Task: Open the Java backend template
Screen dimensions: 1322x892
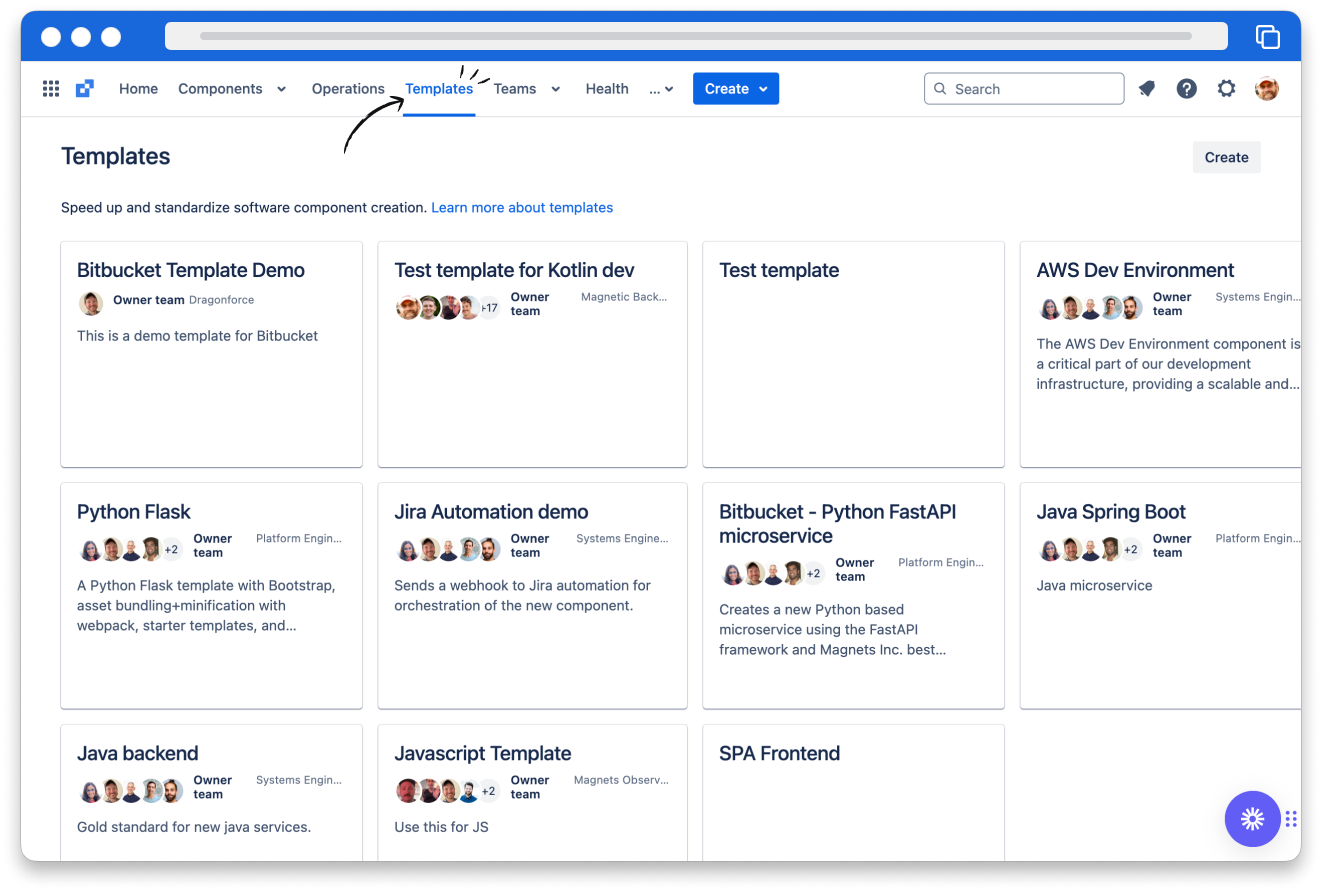Action: click(138, 754)
